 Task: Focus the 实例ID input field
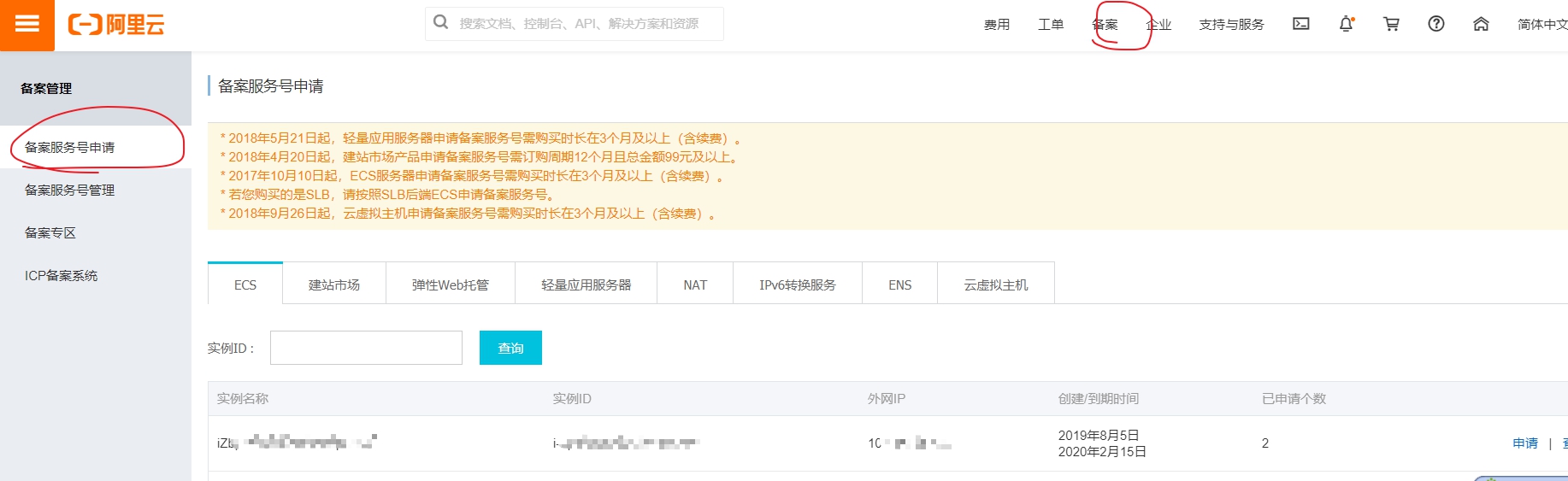[x=366, y=348]
